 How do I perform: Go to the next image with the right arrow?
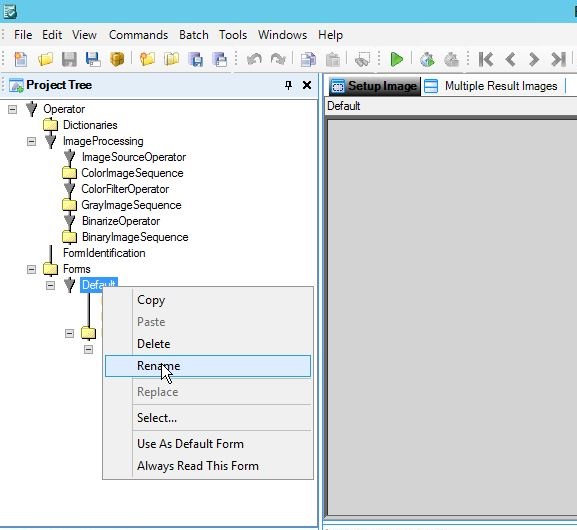pyautogui.click(x=534, y=59)
